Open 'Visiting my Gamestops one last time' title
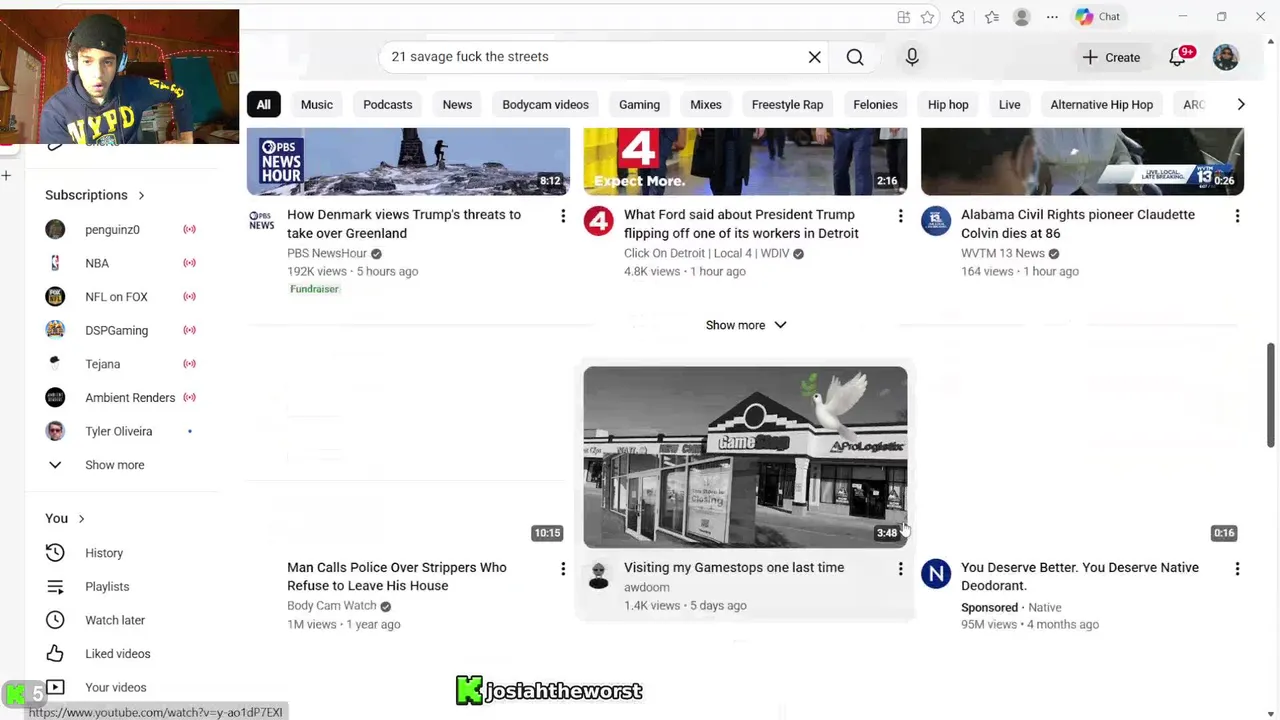 [x=734, y=568]
